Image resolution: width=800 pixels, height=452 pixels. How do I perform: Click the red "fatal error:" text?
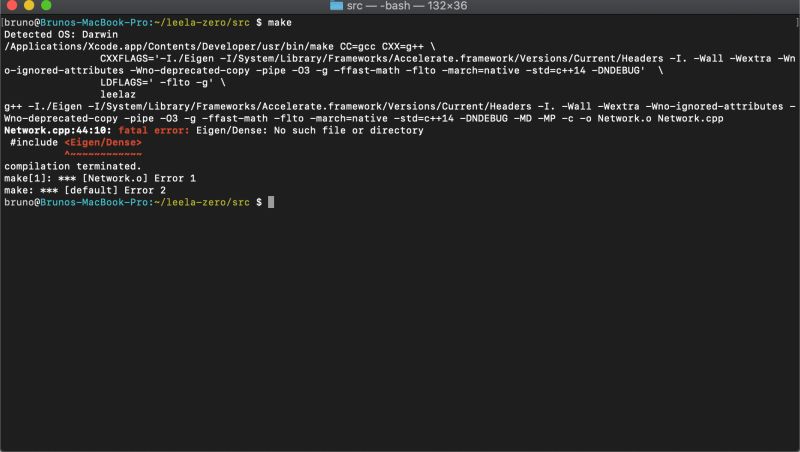point(154,131)
